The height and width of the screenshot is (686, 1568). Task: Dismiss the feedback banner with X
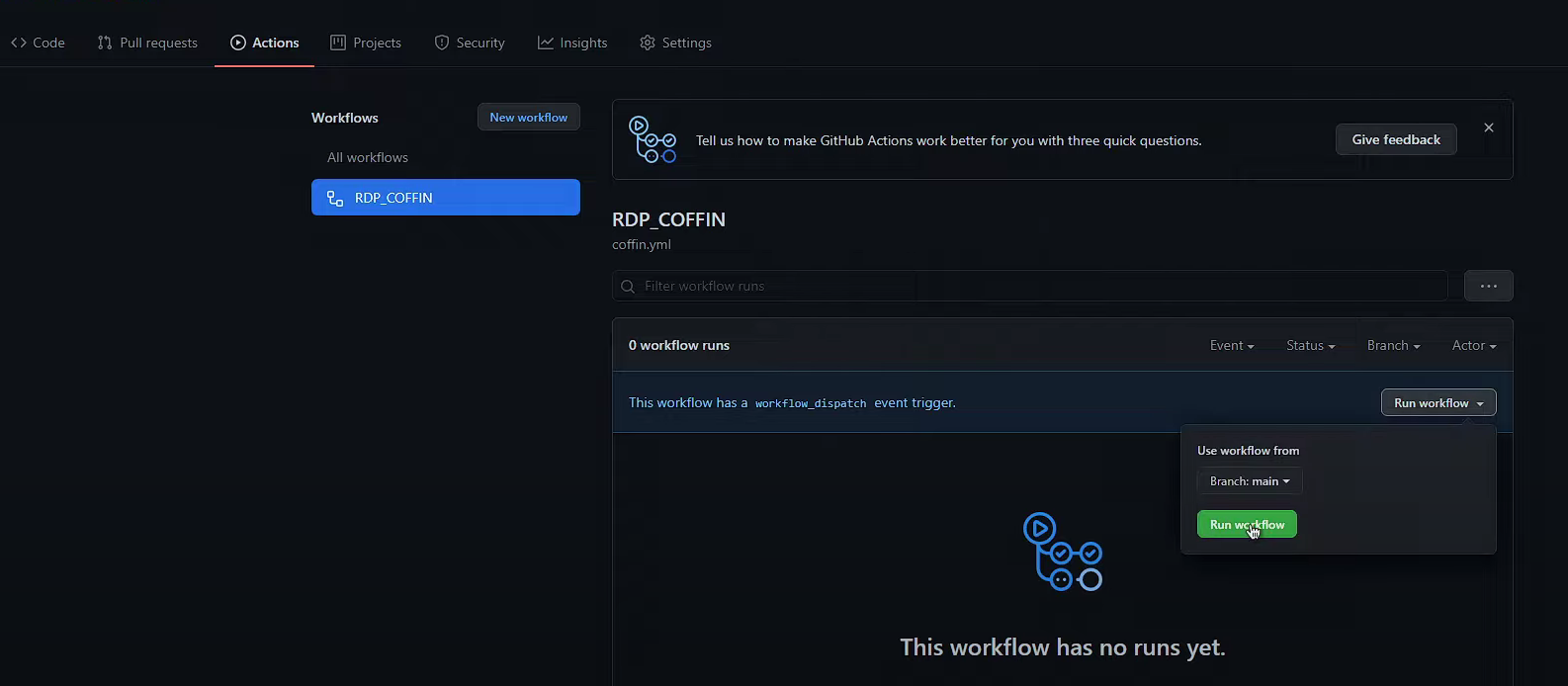pyautogui.click(x=1488, y=128)
